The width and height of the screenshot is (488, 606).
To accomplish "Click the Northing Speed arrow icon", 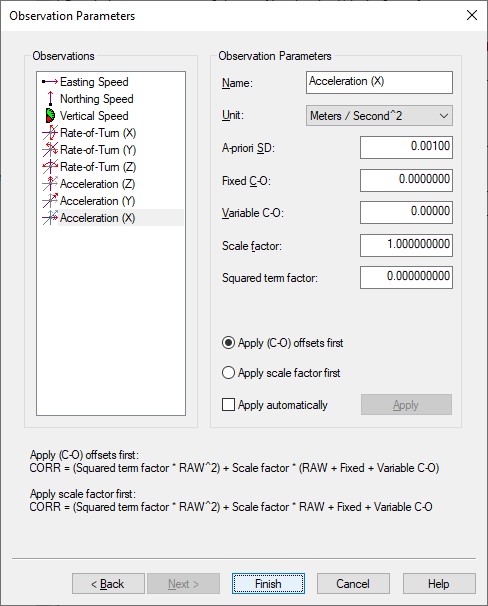I will click(50, 99).
